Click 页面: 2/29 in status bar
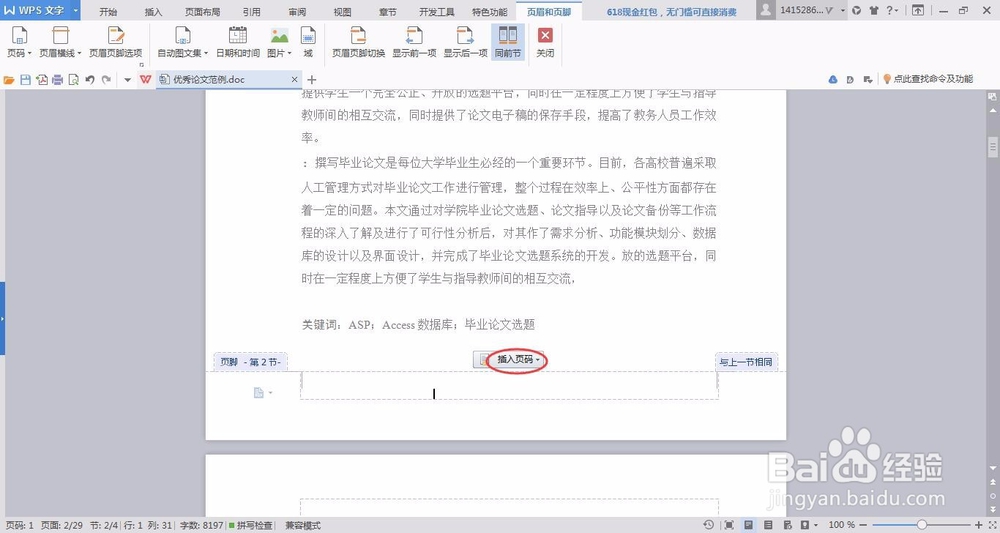Viewport: 1000px width, 533px height. pos(62,525)
